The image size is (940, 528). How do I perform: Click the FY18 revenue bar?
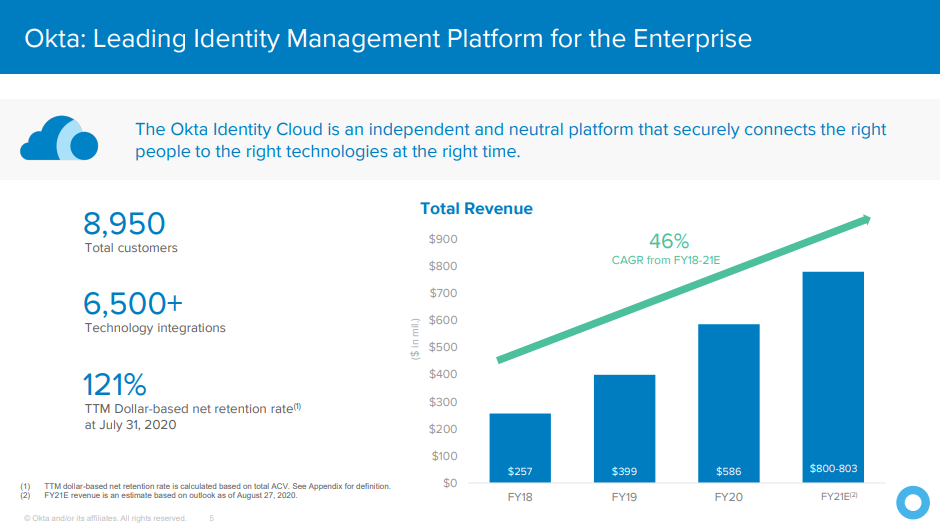pyautogui.click(x=520, y=448)
